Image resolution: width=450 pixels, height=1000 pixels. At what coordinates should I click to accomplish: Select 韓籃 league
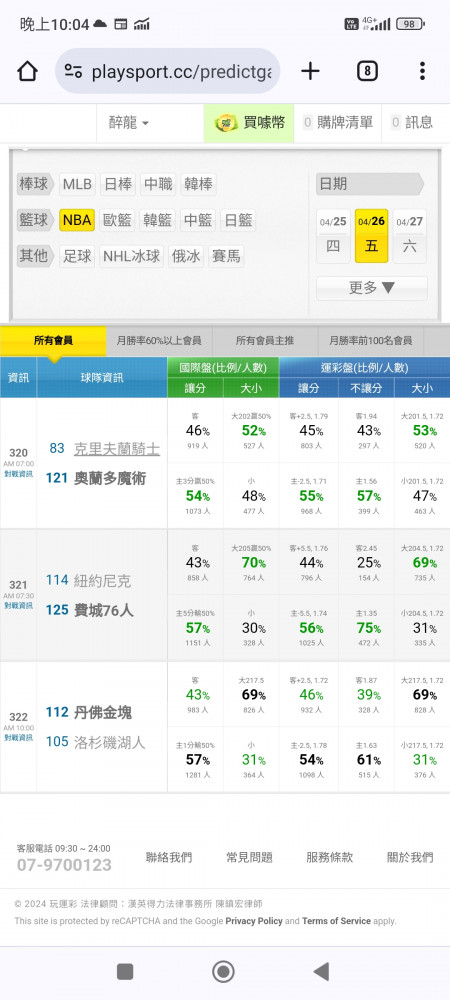pyautogui.click(x=158, y=221)
